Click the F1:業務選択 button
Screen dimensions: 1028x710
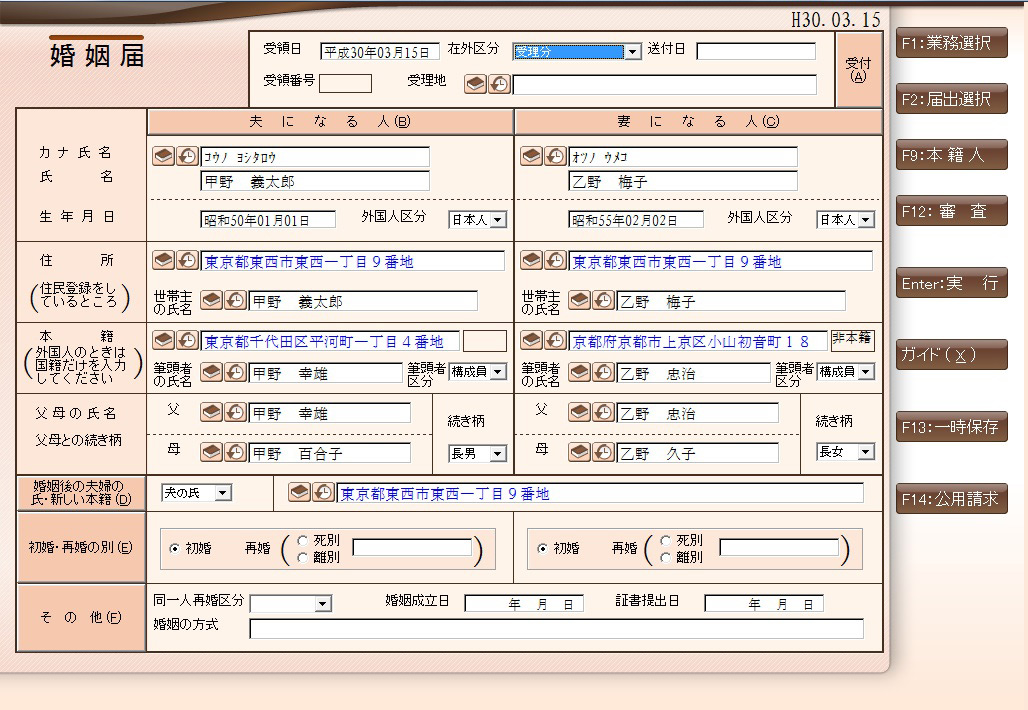point(951,43)
